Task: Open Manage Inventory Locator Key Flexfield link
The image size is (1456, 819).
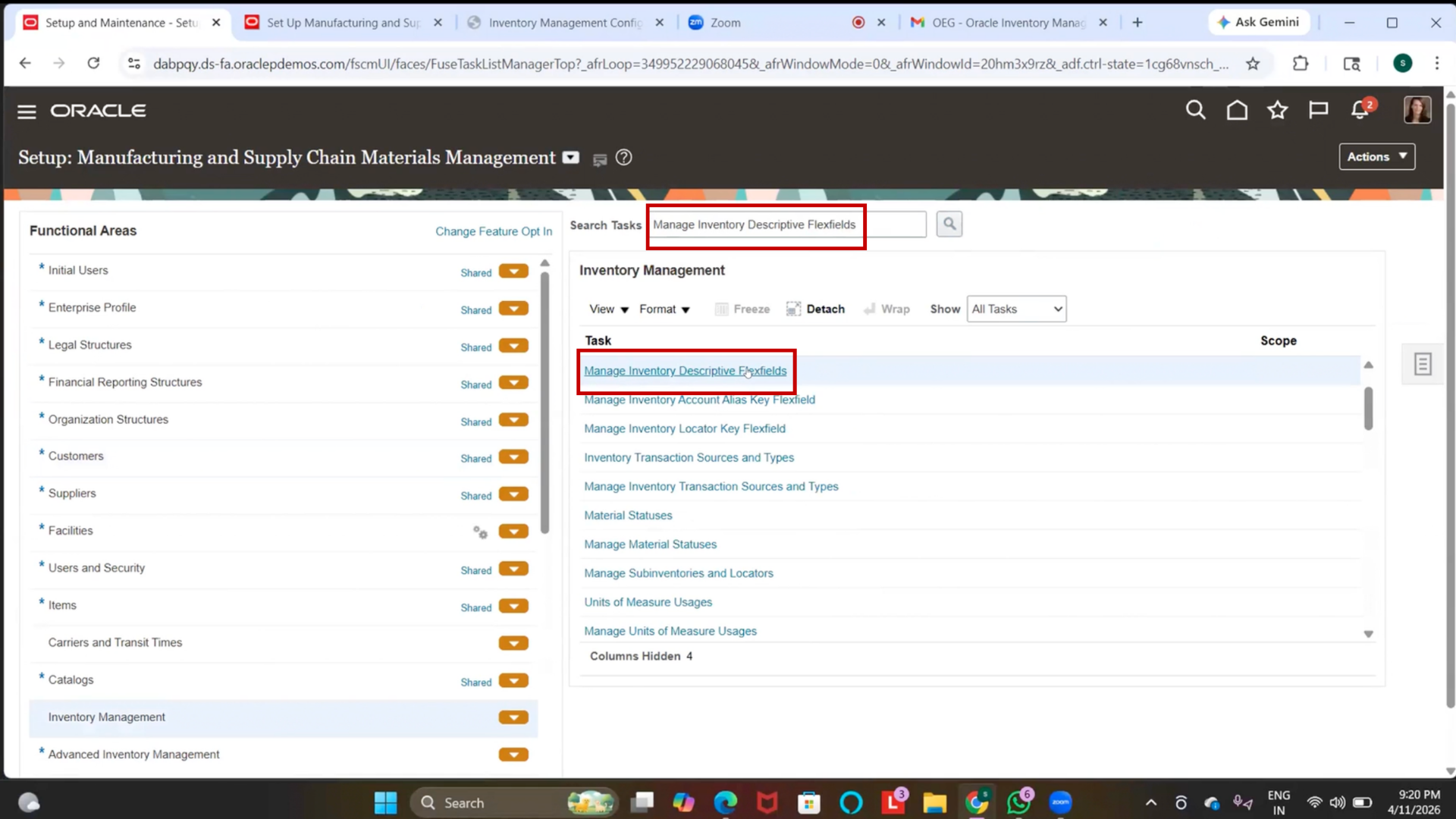Action: (x=684, y=428)
